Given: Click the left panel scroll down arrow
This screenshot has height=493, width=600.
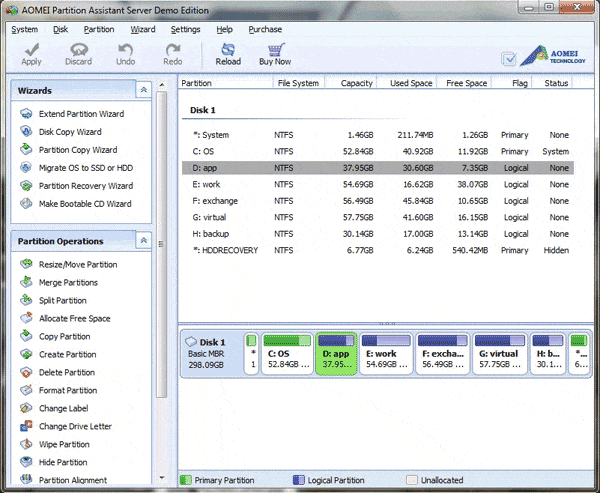Looking at the screenshot, I should tap(162, 477).
